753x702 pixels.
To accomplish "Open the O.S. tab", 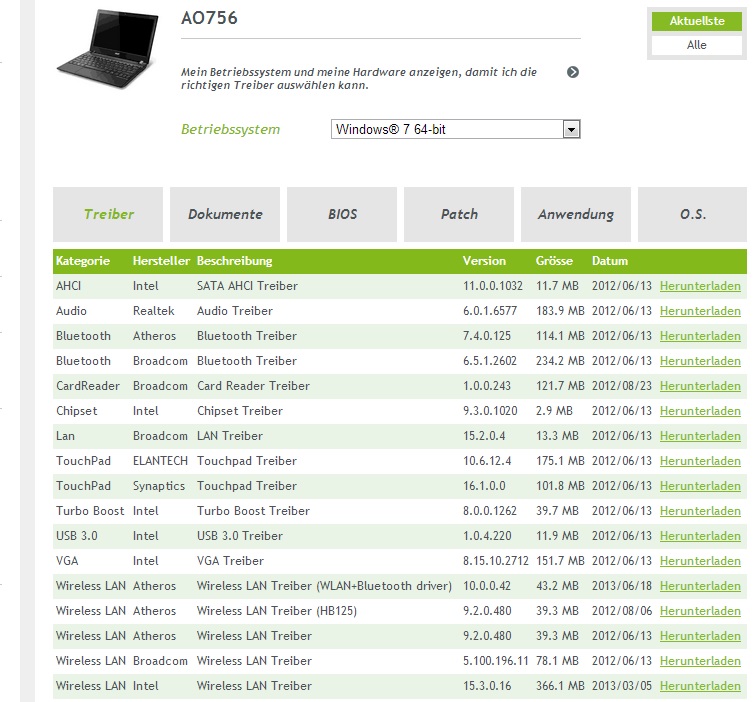I will (692, 214).
